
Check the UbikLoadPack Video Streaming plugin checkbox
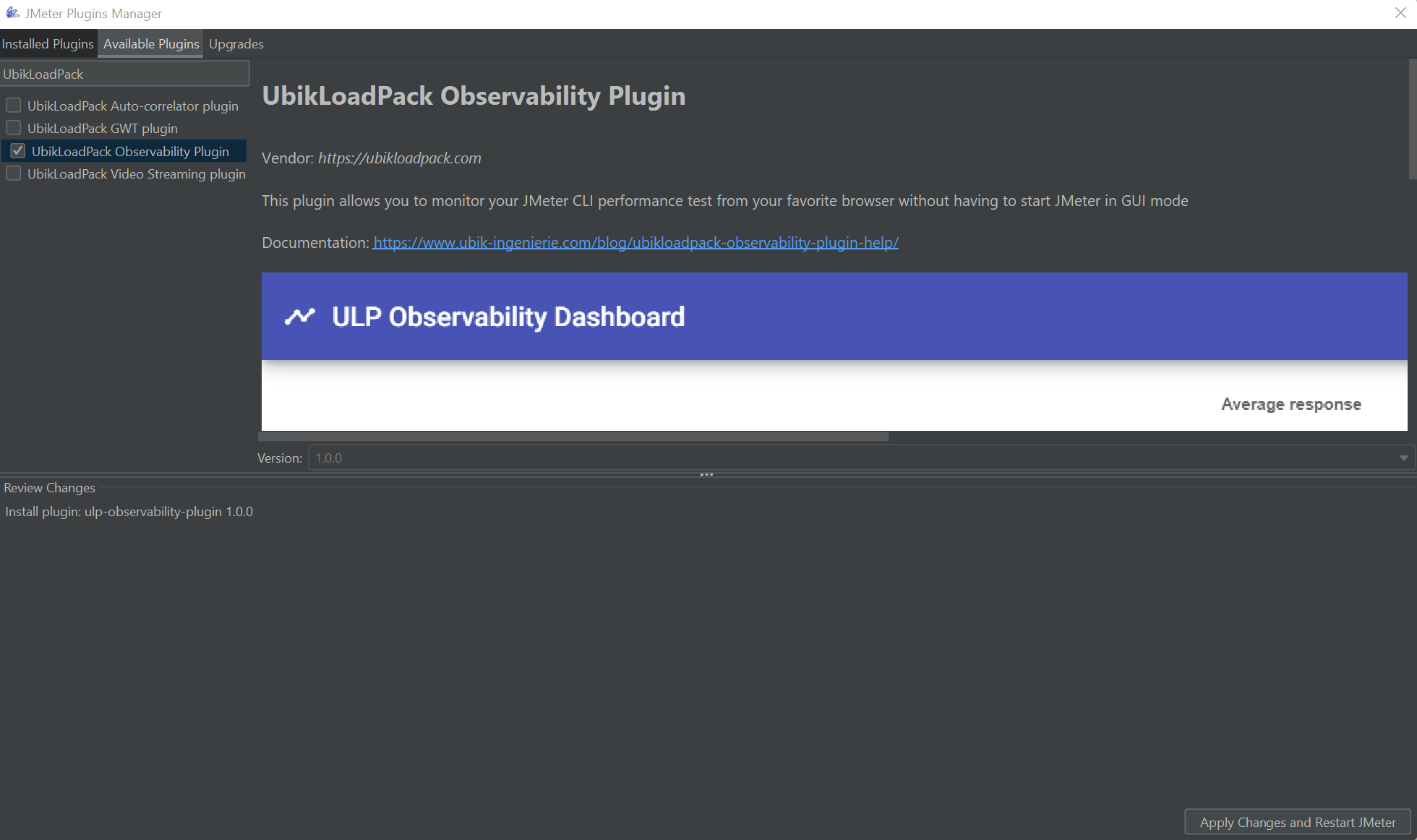(x=14, y=173)
